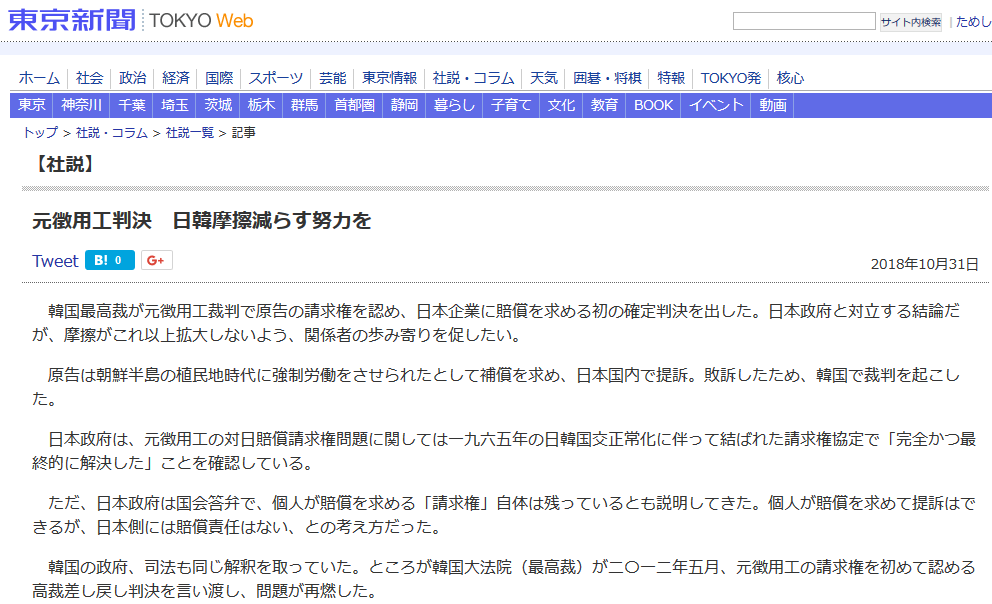Open the 社会 section
Image resolution: width=992 pixels, height=604 pixels.
click(89, 78)
